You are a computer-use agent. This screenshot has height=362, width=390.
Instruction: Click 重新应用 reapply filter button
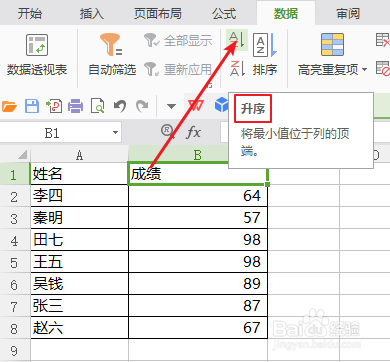pos(178,69)
